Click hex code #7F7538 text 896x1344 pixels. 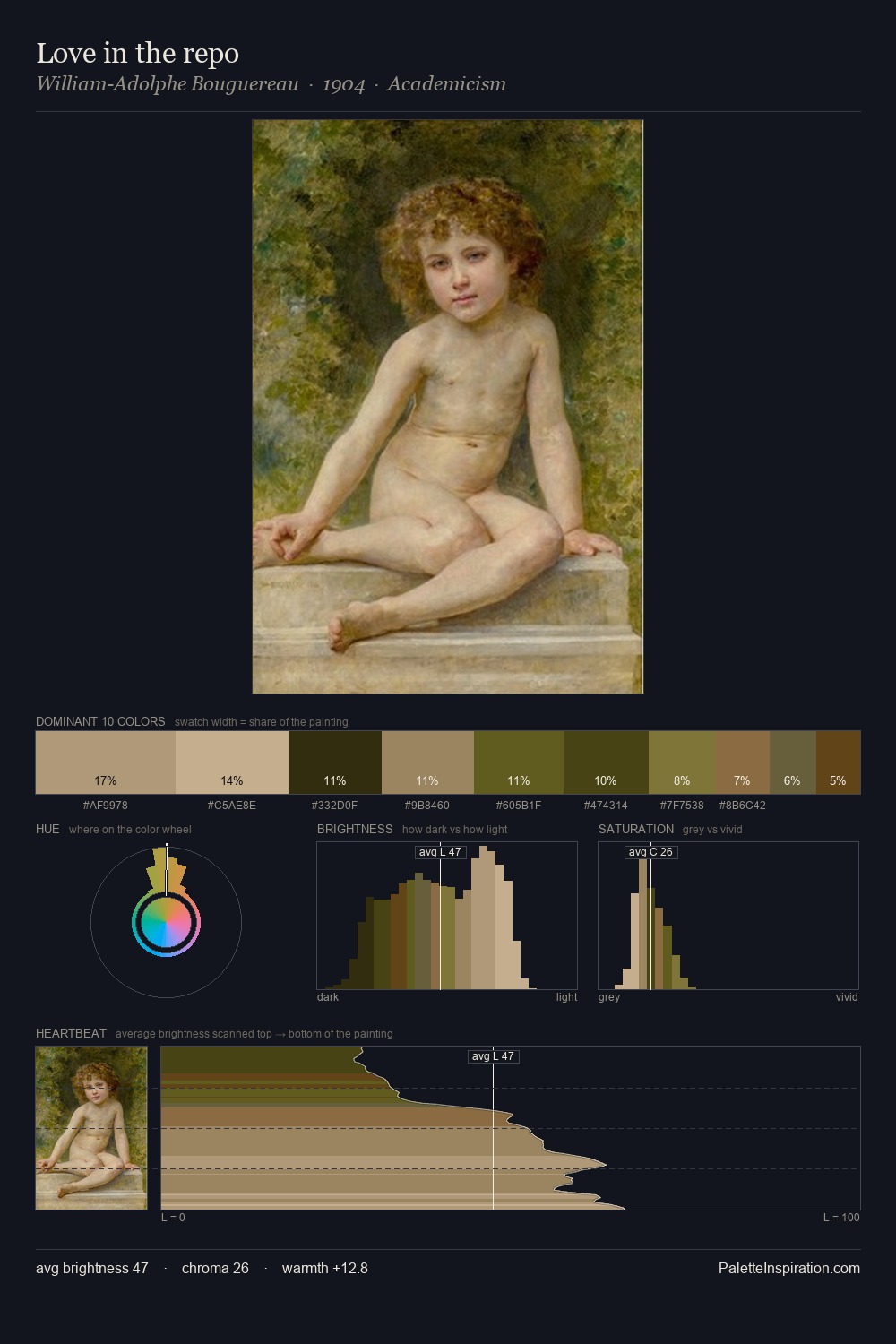tap(682, 806)
